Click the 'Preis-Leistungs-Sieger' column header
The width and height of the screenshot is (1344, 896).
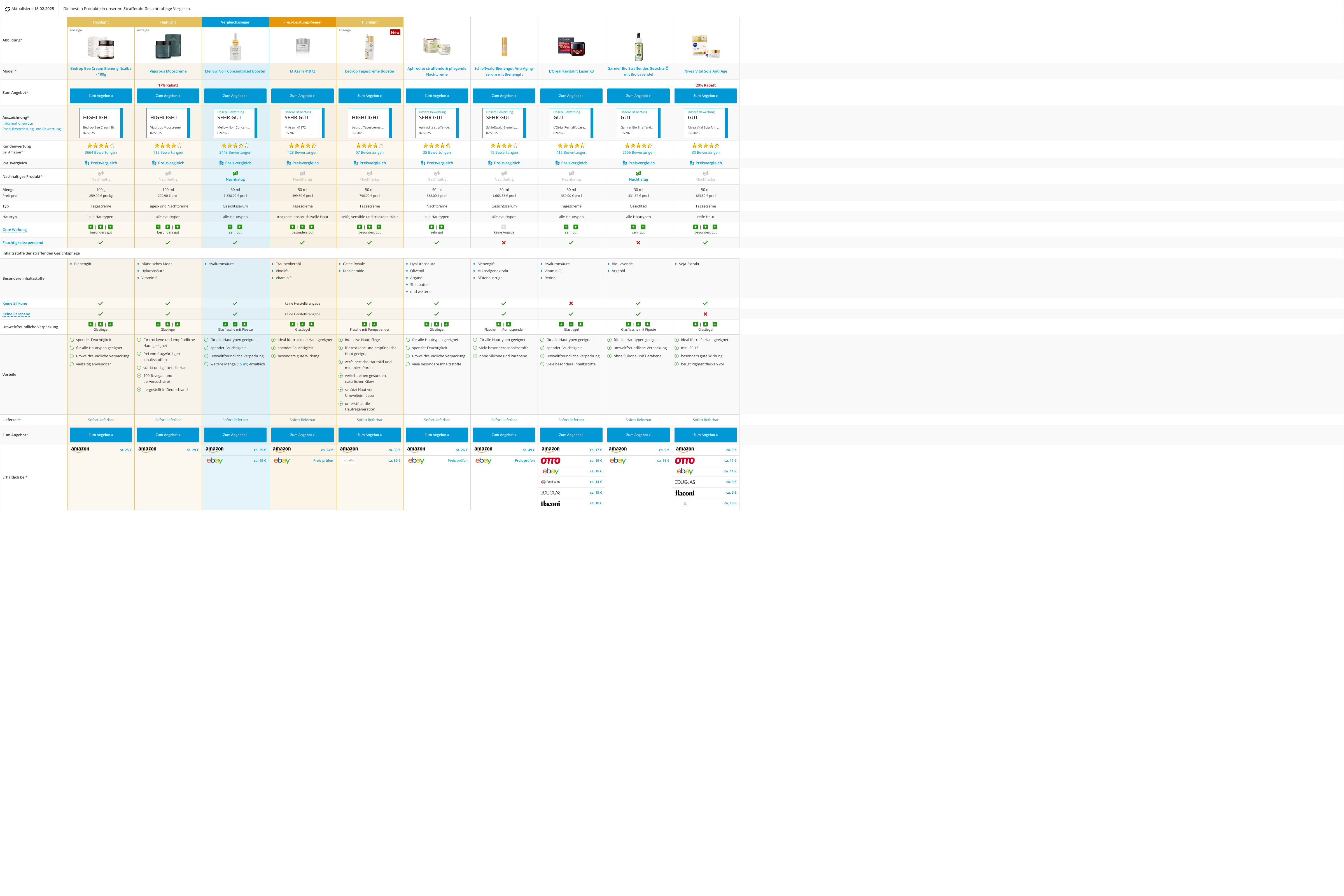point(302,22)
